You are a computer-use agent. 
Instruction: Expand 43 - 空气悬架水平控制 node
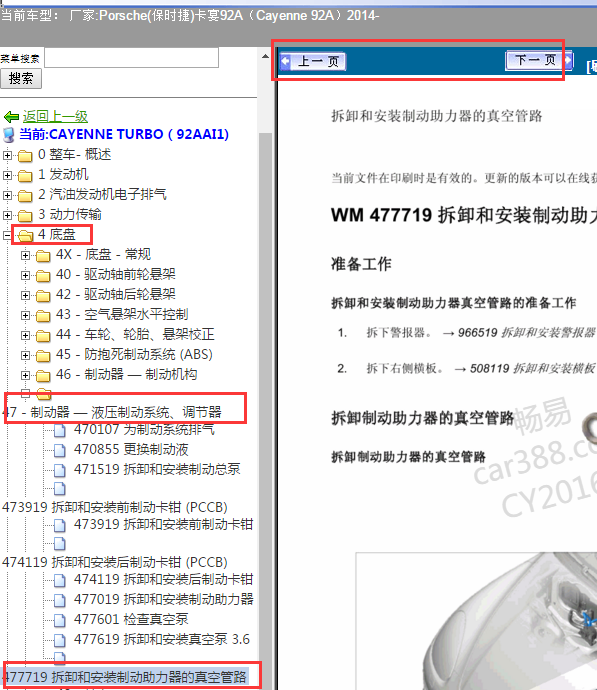[x=26, y=316]
